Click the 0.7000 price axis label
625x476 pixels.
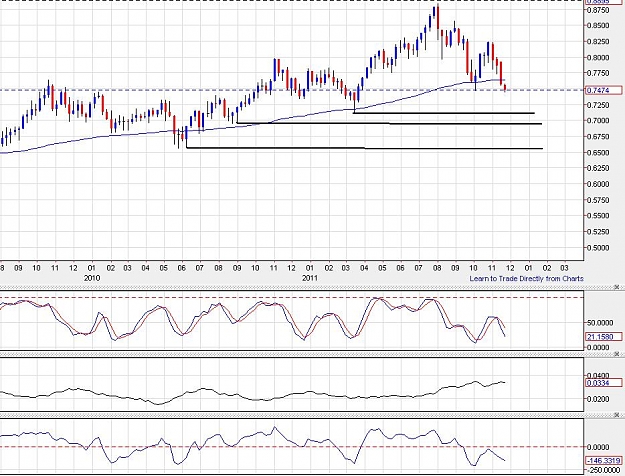pos(599,121)
